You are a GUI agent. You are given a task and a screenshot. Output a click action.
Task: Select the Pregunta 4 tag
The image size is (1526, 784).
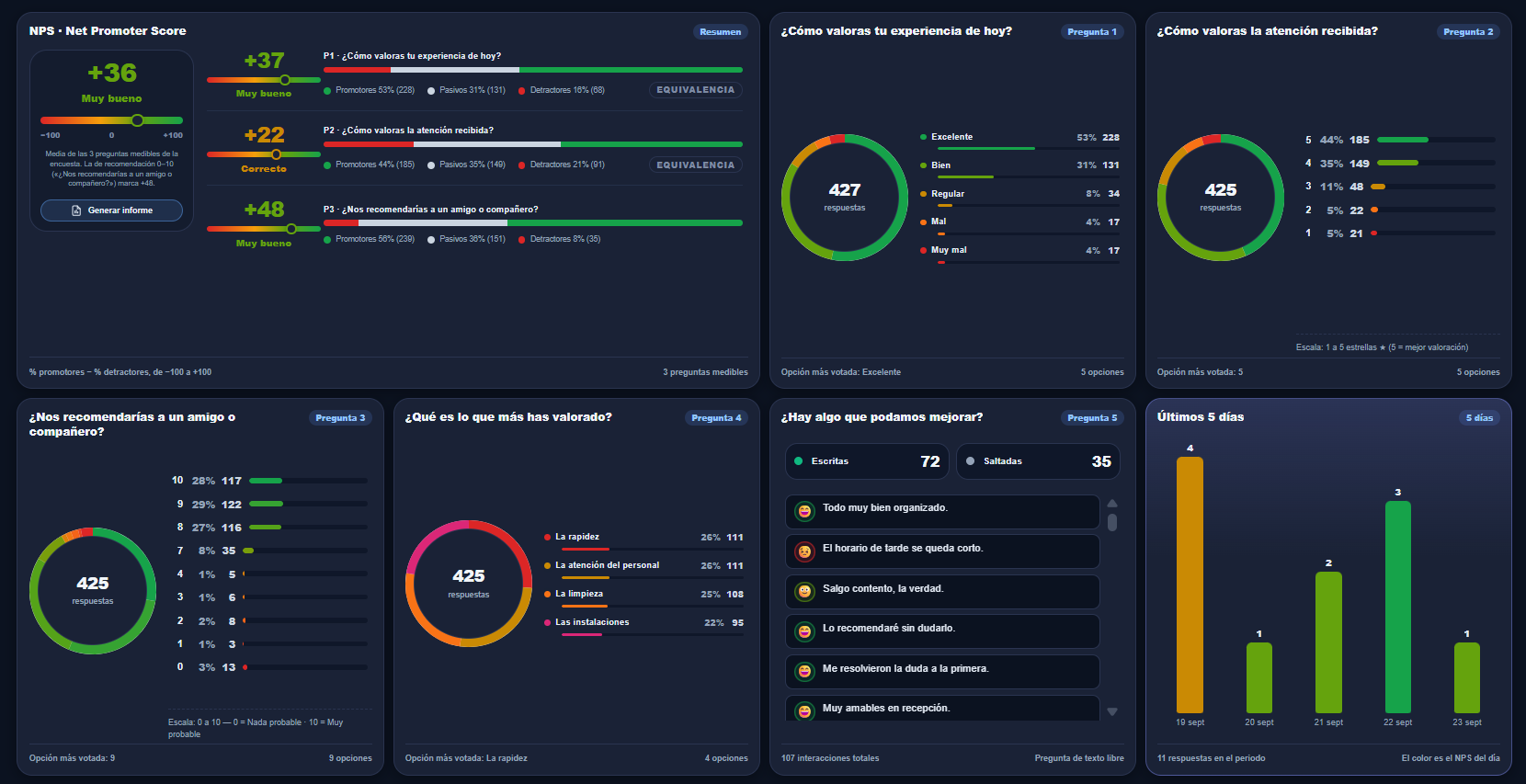coord(716,418)
